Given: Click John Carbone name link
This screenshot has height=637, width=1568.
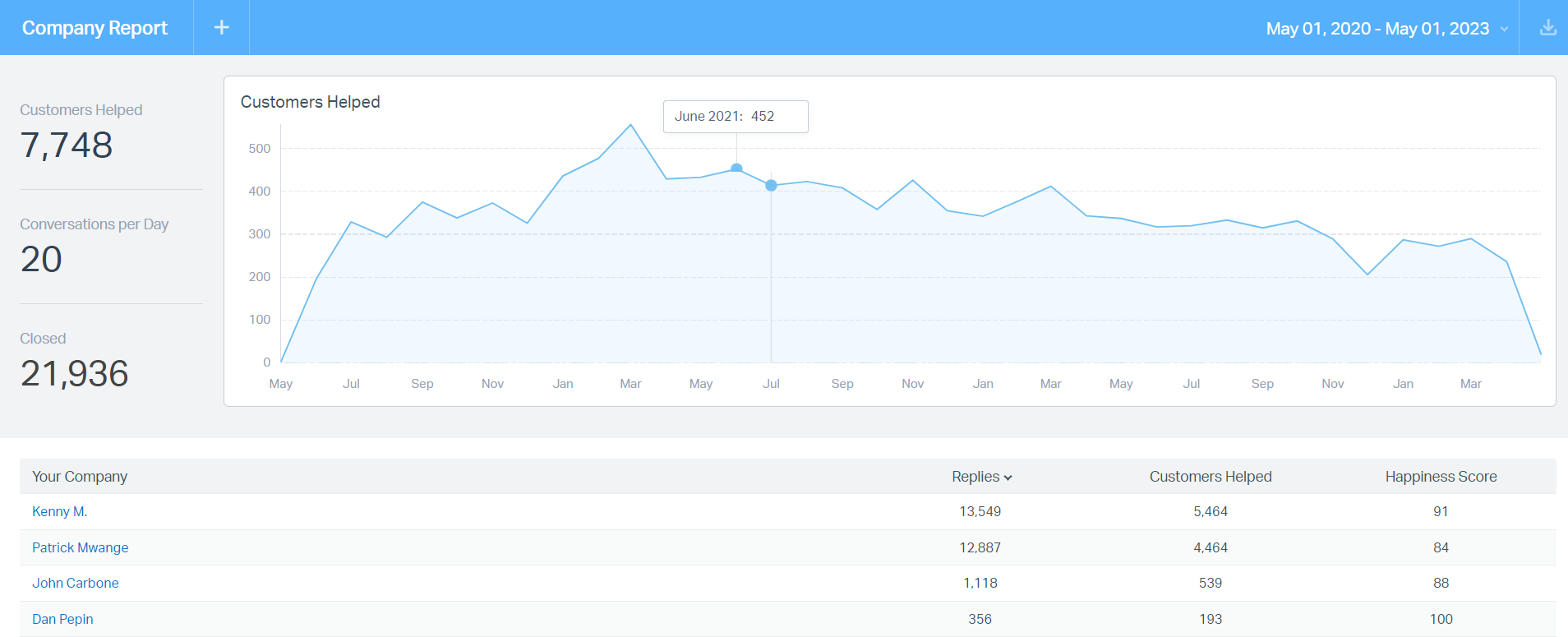Looking at the screenshot, I should pos(76,583).
